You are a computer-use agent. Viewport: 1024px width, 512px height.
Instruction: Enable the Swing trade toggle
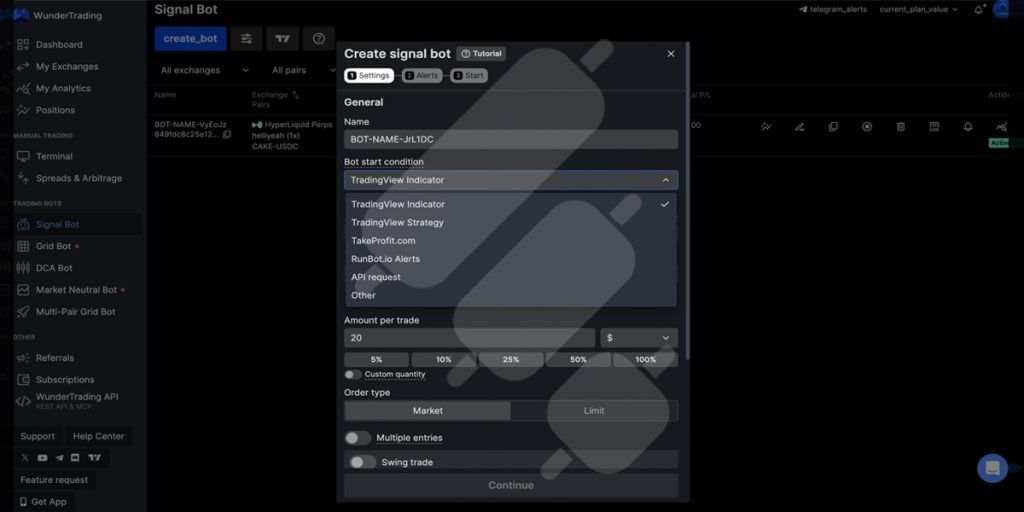point(362,462)
